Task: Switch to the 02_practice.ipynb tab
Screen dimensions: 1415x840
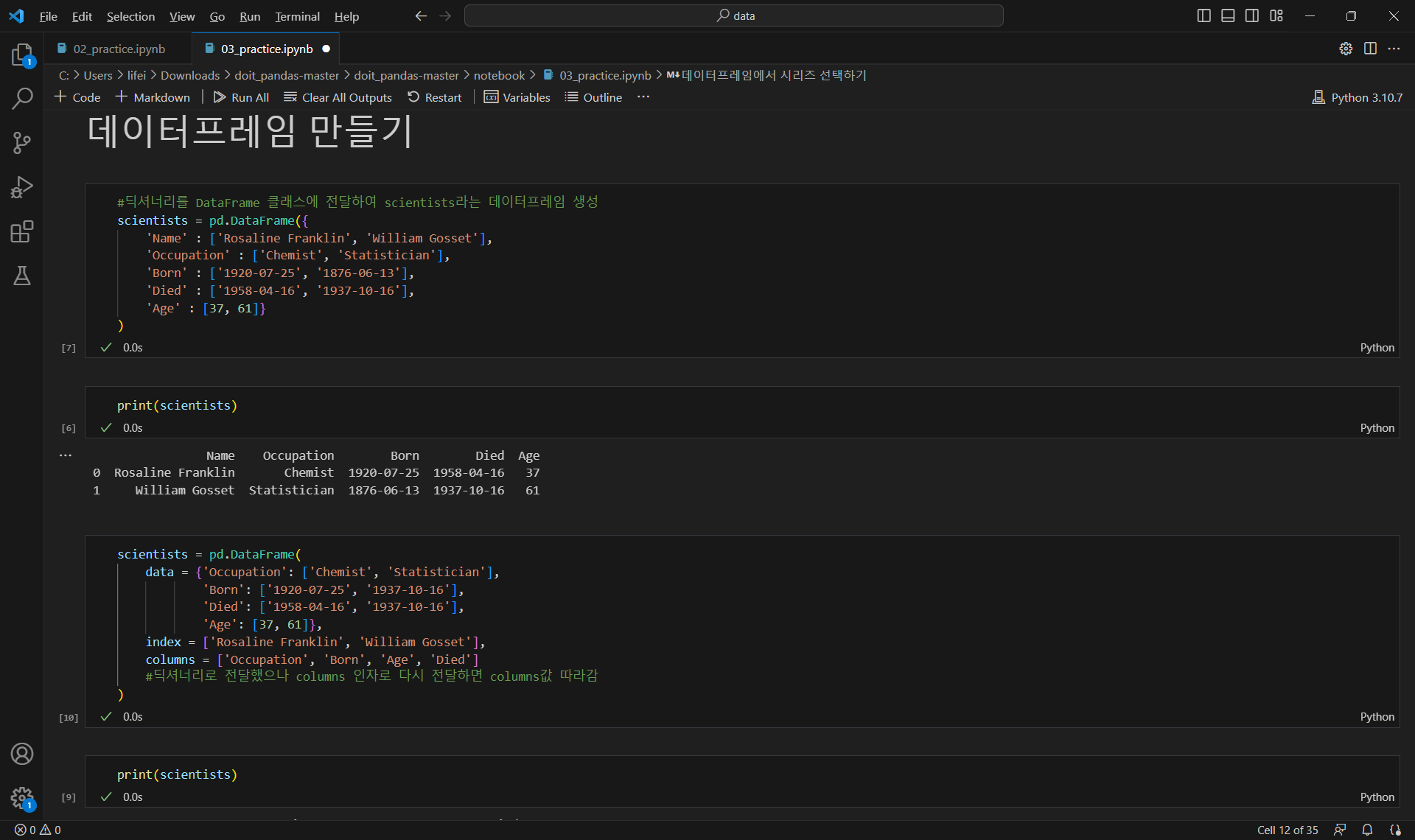Action: [119, 49]
